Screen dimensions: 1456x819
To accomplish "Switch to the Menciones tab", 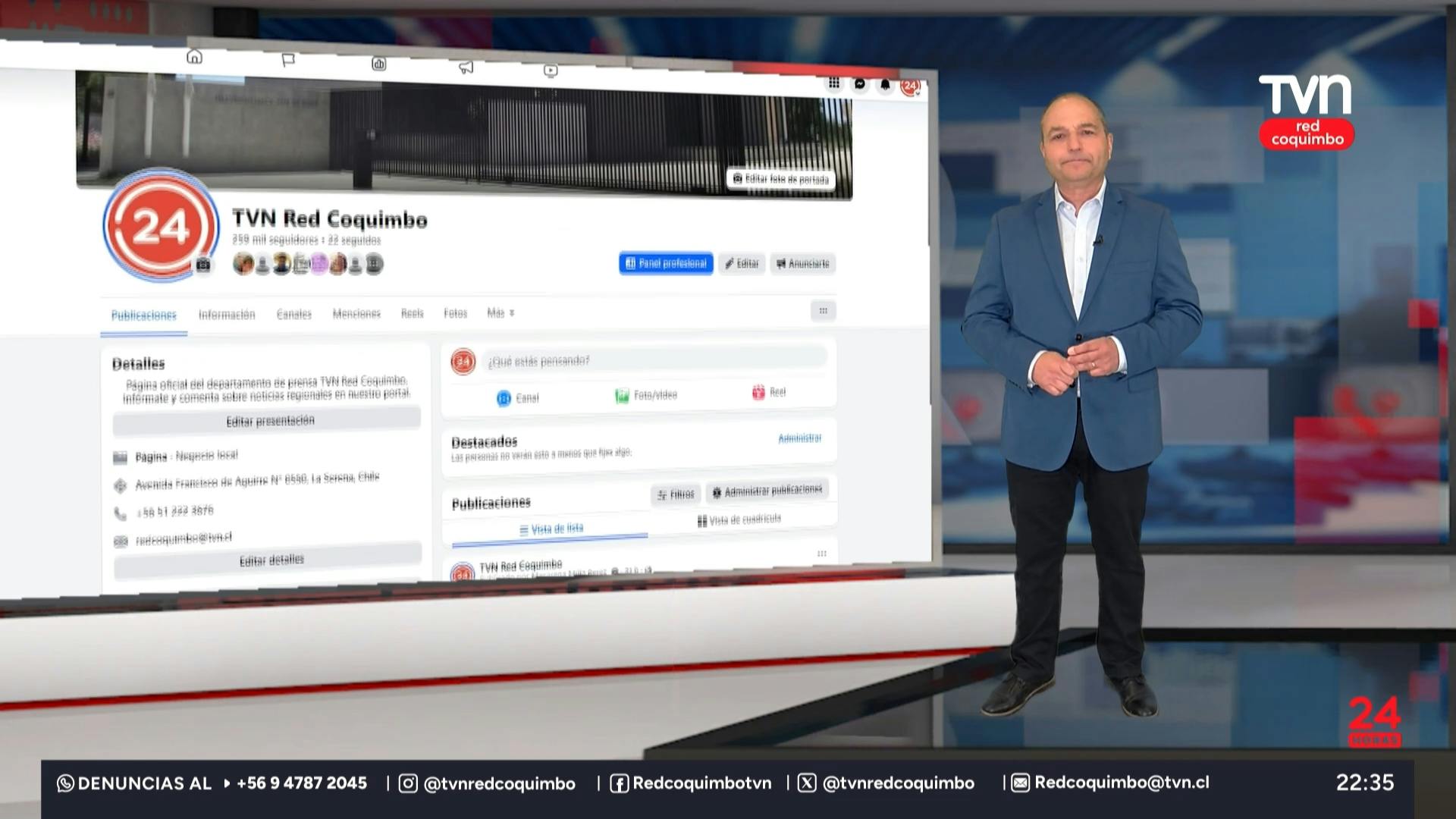I will coord(356,313).
